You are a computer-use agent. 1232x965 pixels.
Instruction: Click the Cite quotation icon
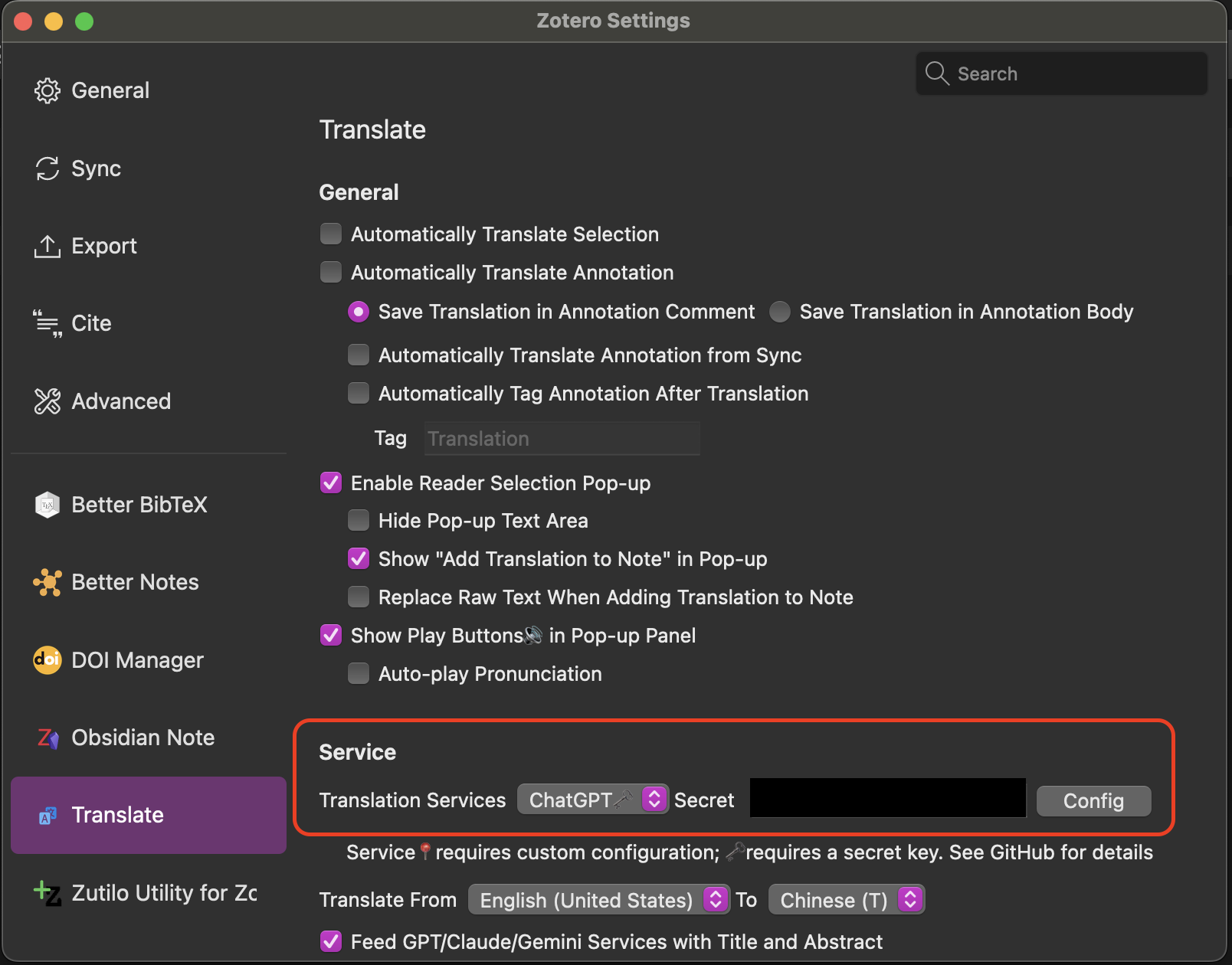(47, 324)
